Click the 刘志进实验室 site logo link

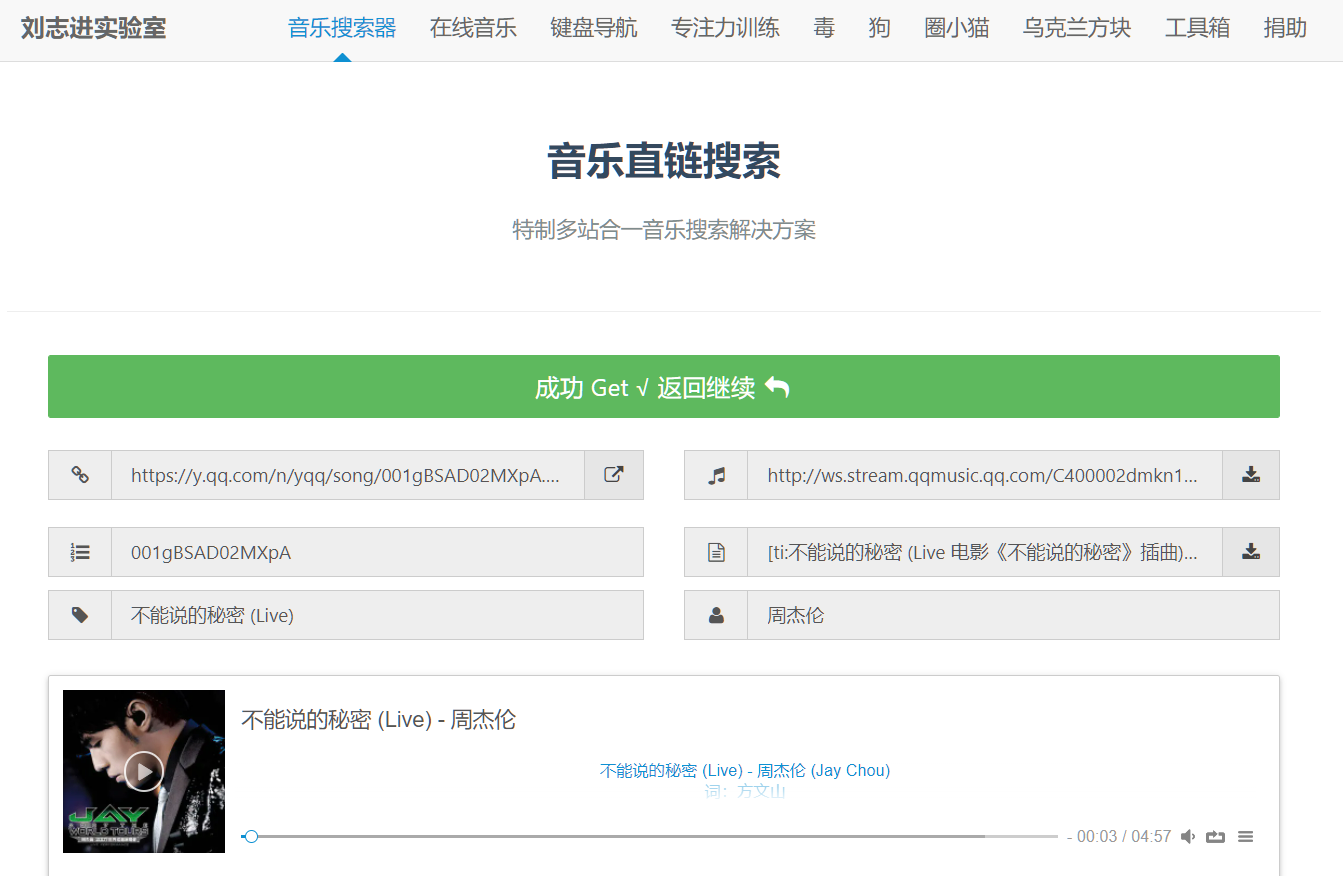coord(93,28)
